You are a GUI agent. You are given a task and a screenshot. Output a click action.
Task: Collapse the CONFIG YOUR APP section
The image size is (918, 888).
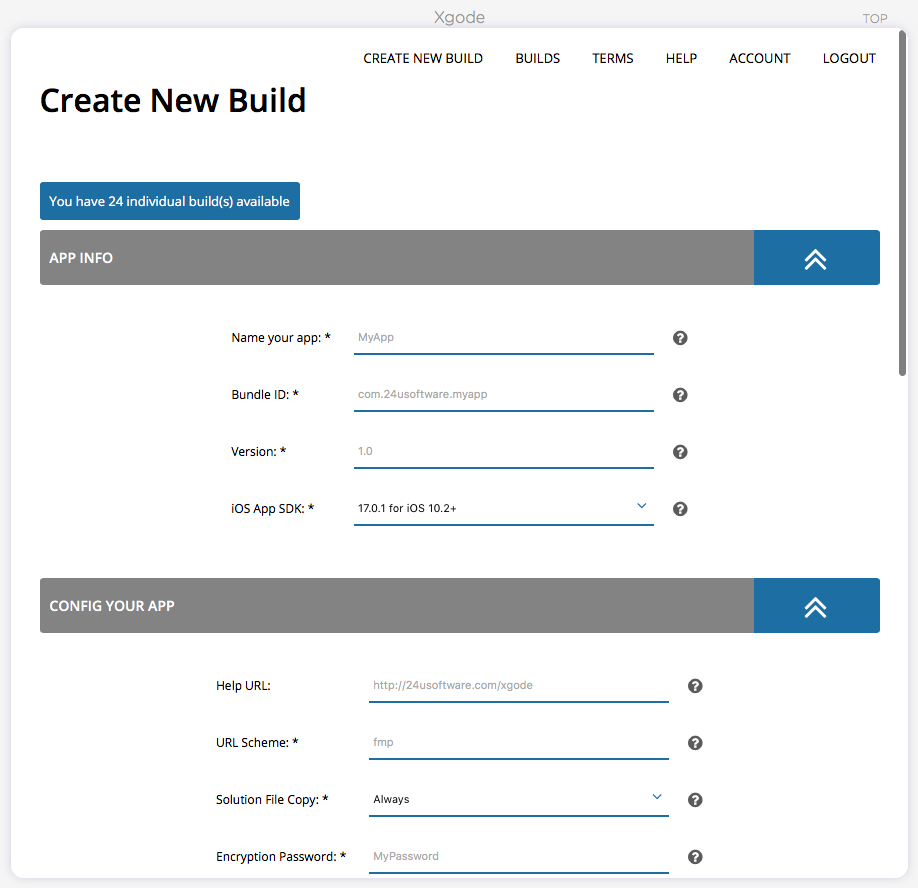(816, 606)
